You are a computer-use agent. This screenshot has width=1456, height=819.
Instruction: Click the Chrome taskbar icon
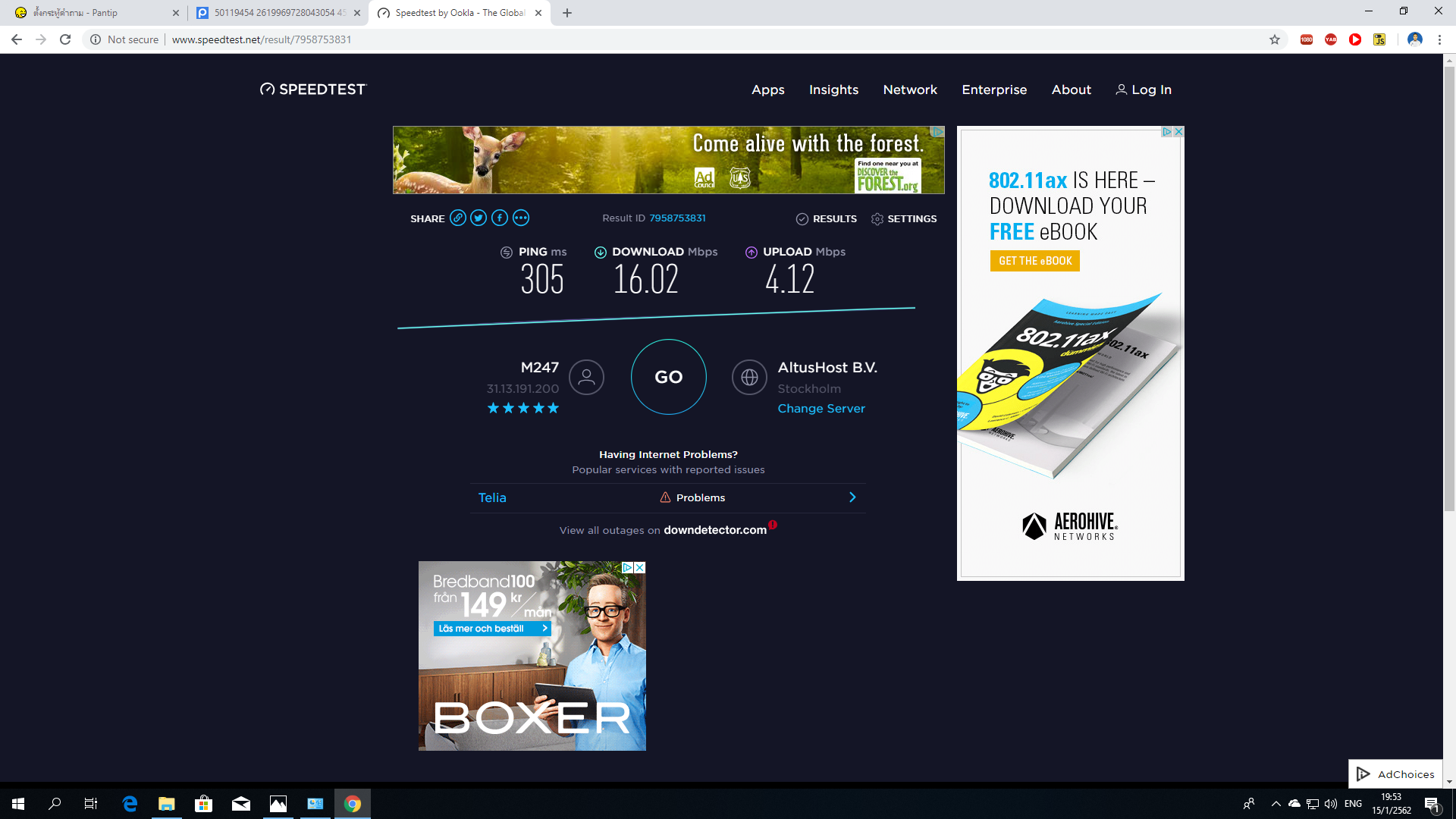click(353, 804)
